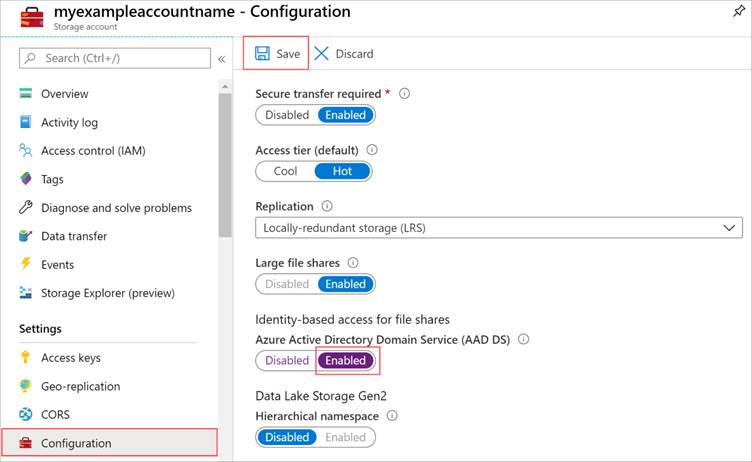The image size is (752, 462).
Task: Pin the blade using the pin icon
Action: click(739, 11)
